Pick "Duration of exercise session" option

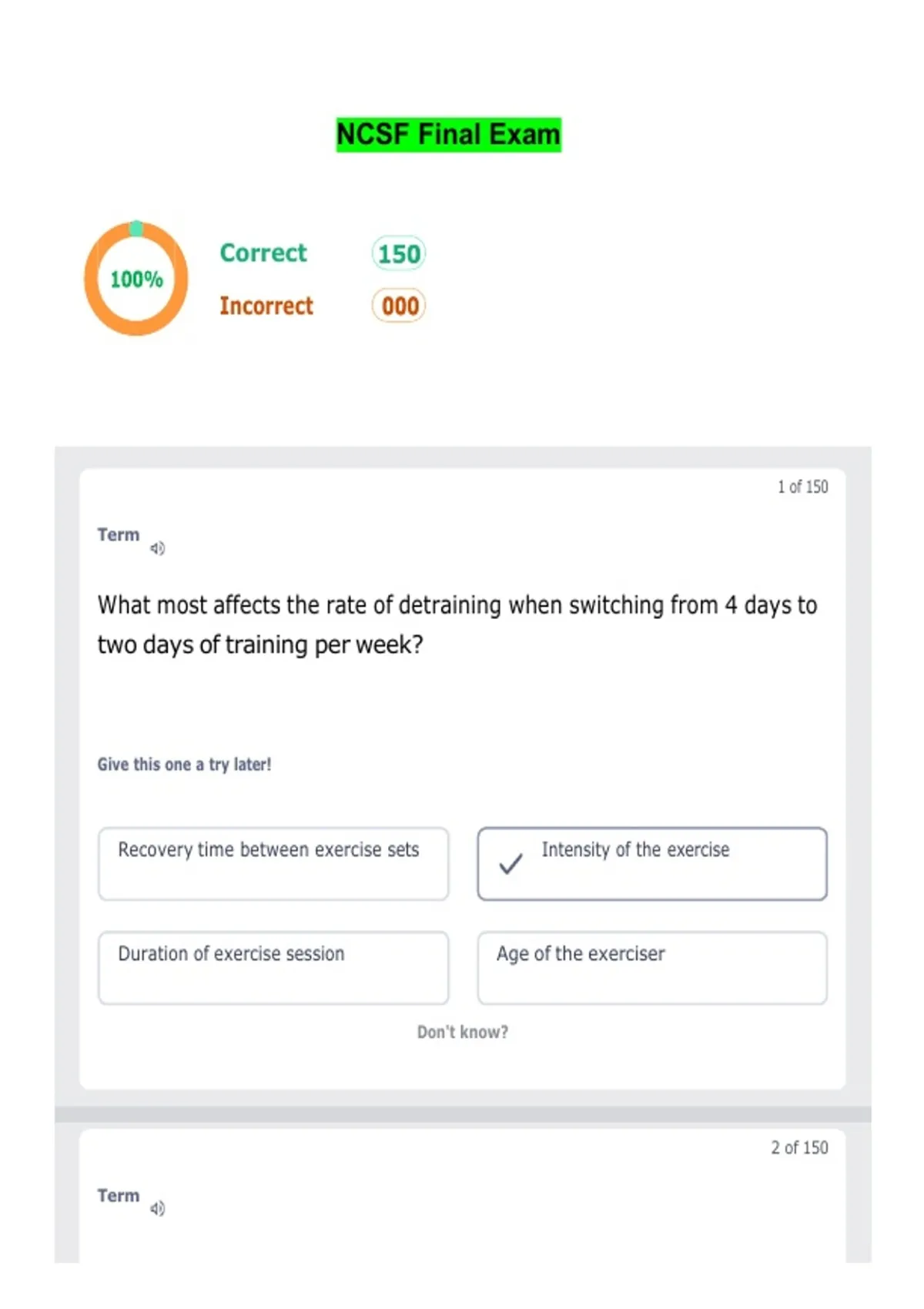[273, 967]
